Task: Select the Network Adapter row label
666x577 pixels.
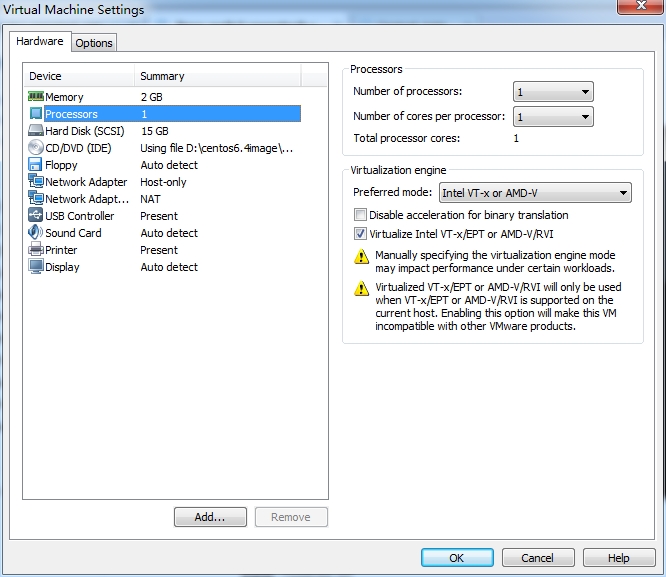Action: click(x=86, y=182)
